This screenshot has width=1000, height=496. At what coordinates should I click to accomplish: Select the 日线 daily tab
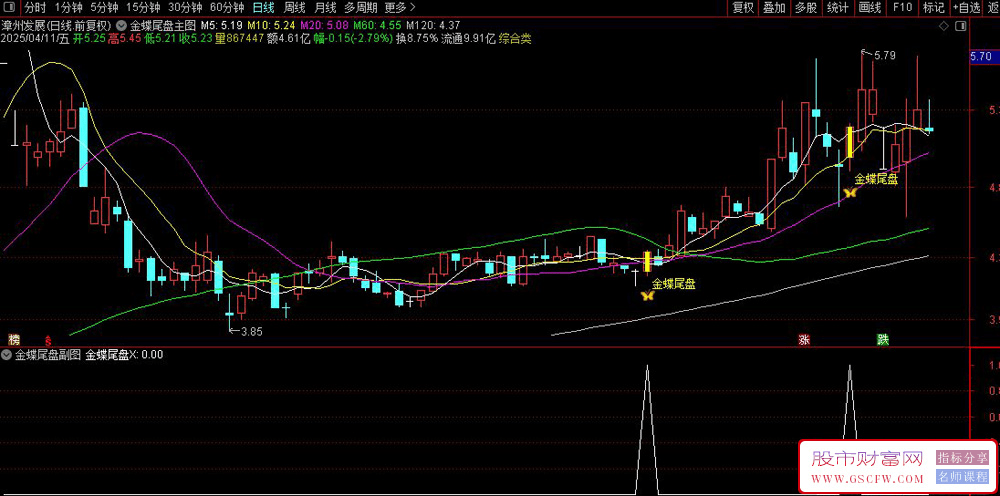(x=263, y=8)
